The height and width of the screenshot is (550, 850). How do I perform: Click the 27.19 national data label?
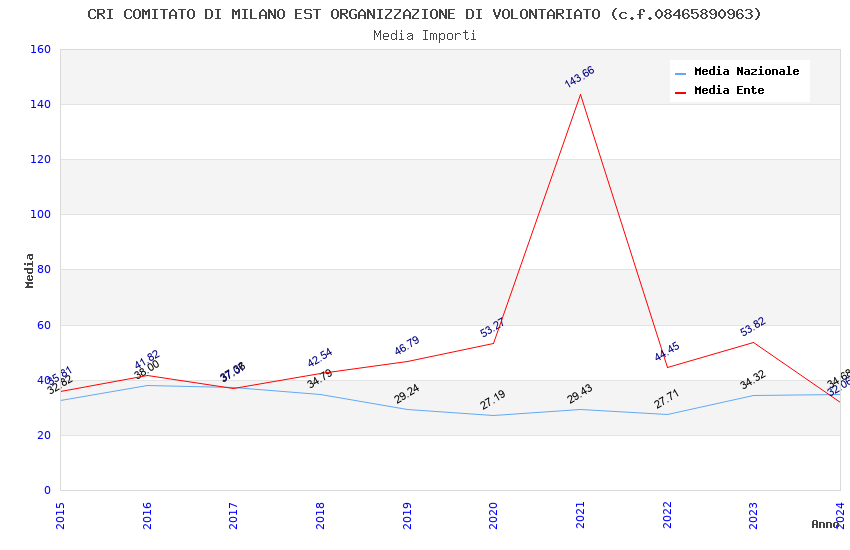493,399
